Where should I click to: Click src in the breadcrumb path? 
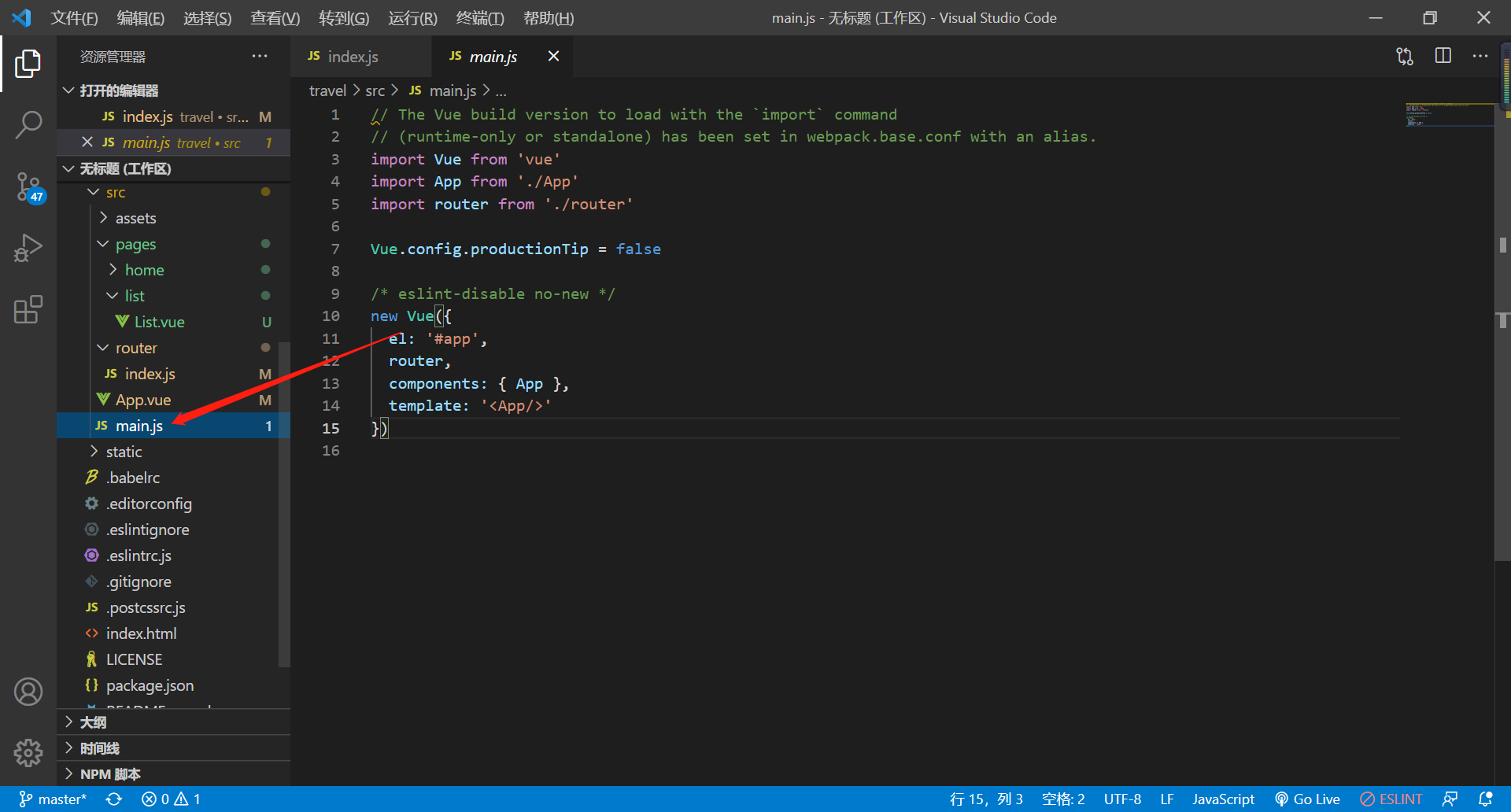coord(375,90)
